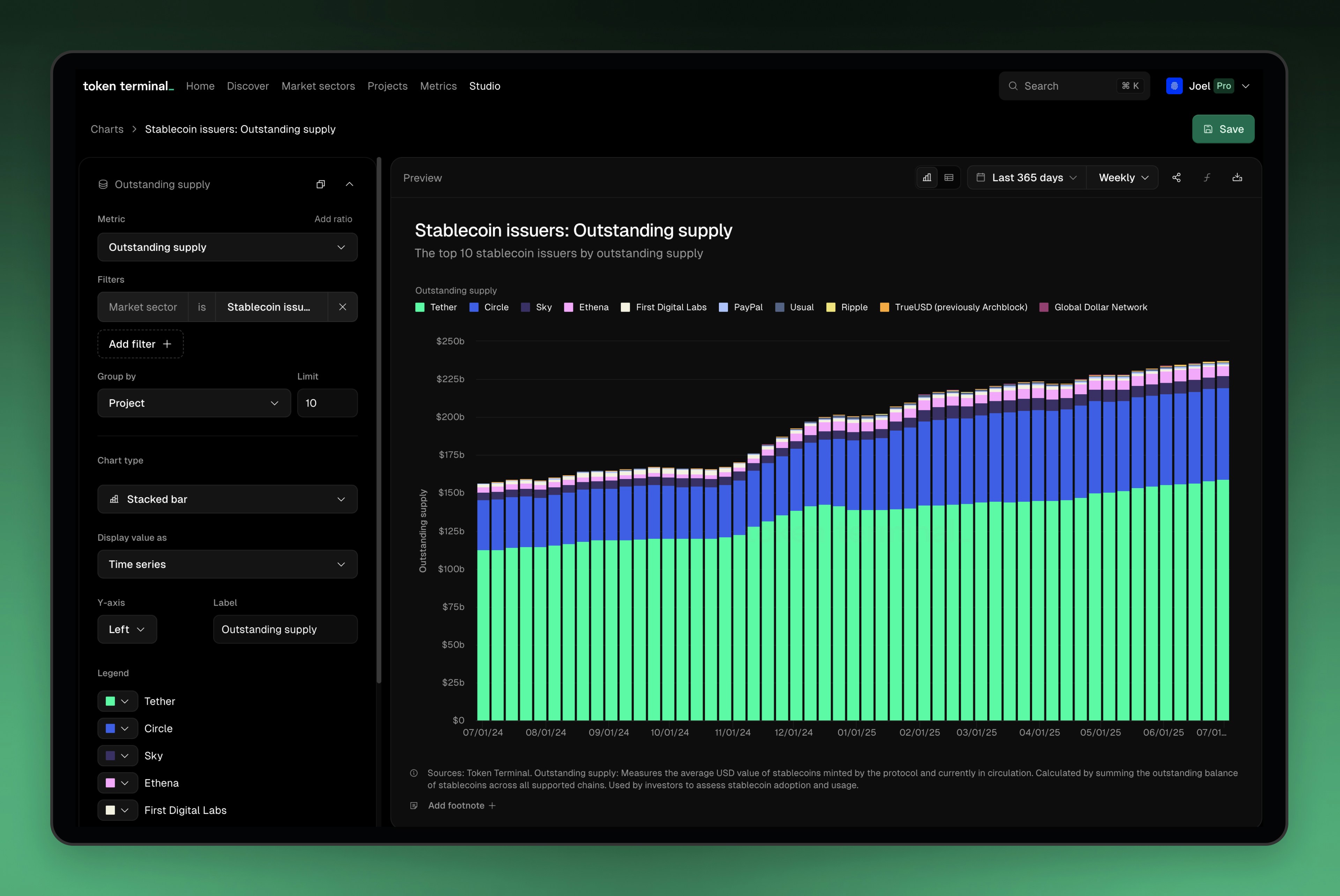This screenshot has width=1340, height=896.
Task: Click the Search input field
Action: (1074, 86)
